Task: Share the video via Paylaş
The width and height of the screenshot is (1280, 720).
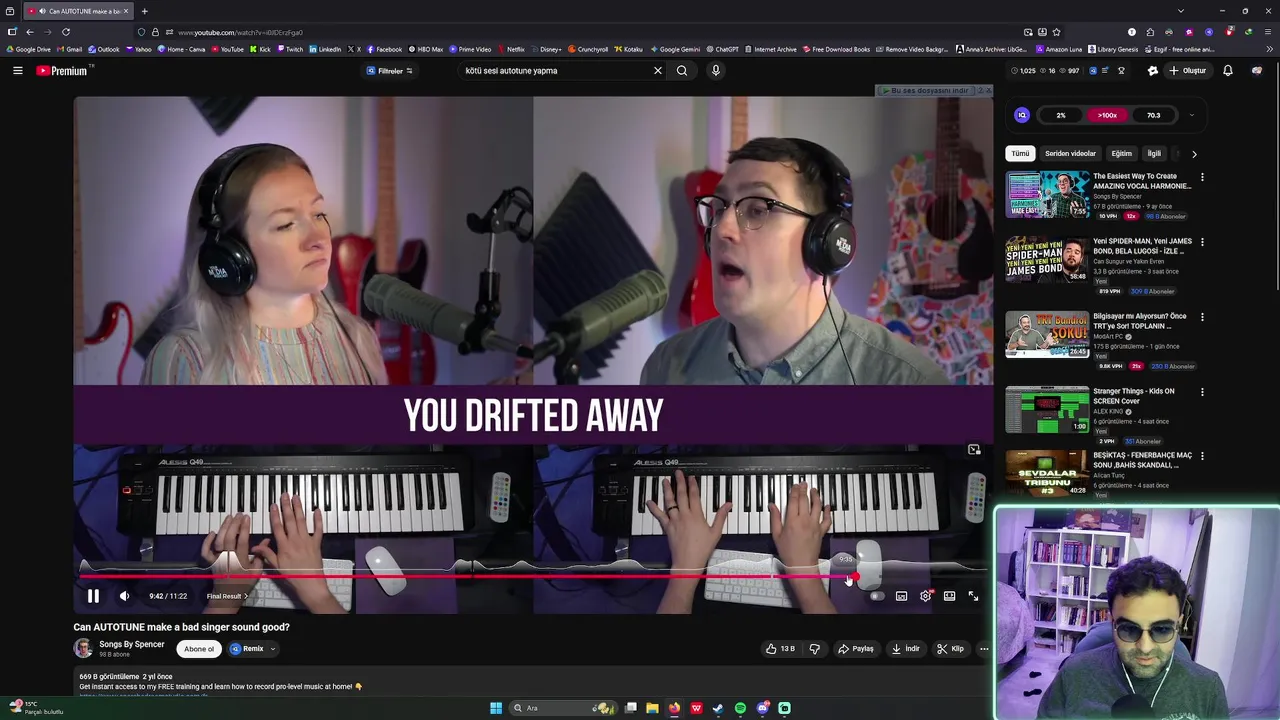Action: click(x=856, y=648)
